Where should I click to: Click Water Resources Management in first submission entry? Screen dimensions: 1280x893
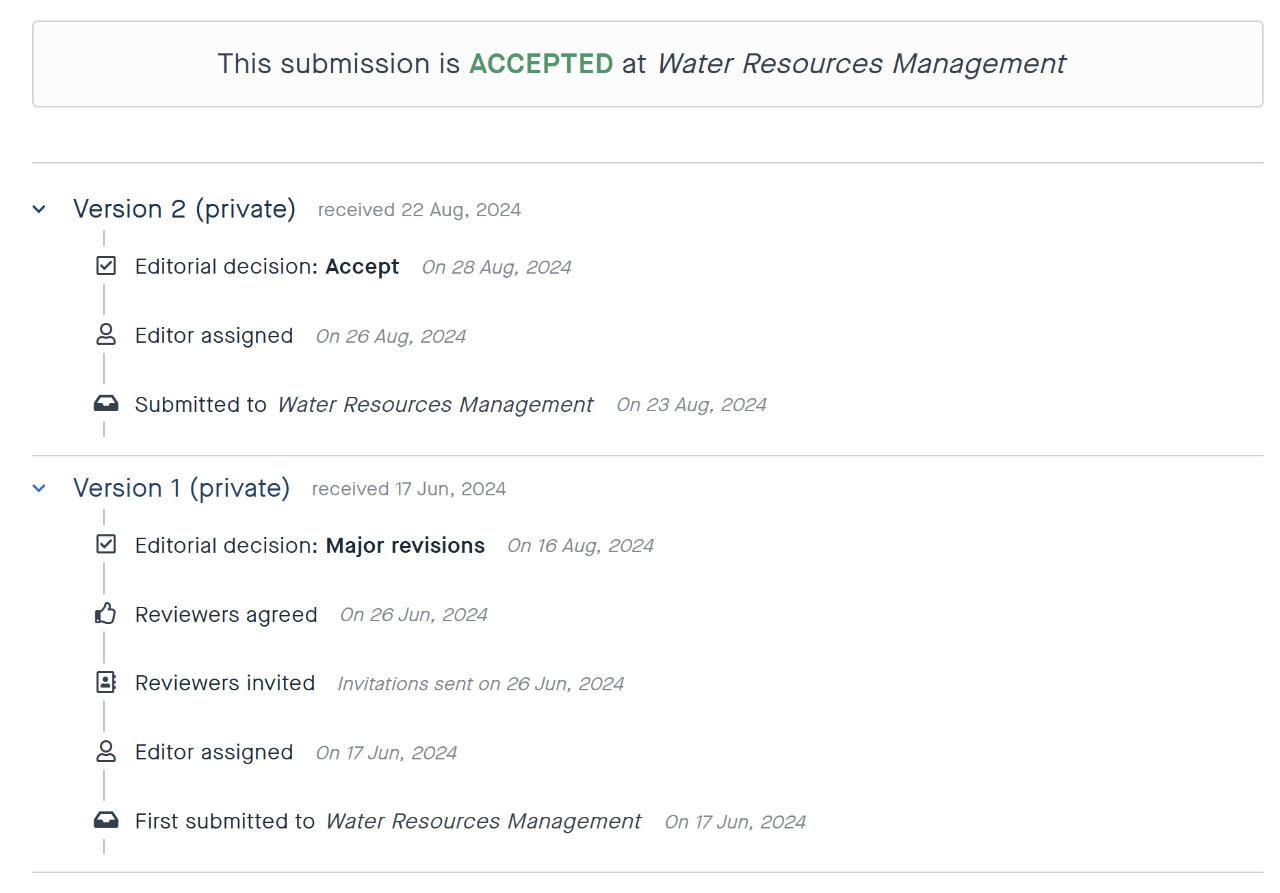(483, 822)
